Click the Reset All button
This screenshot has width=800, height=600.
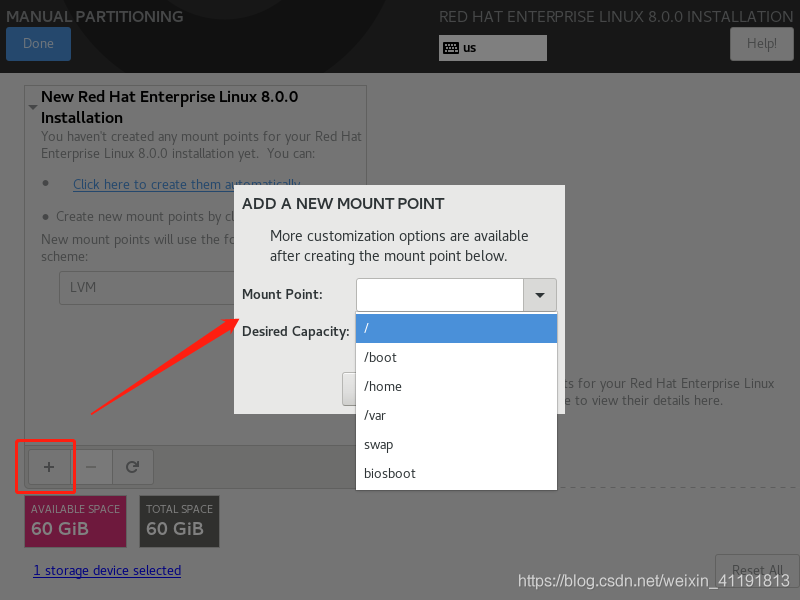click(757, 569)
